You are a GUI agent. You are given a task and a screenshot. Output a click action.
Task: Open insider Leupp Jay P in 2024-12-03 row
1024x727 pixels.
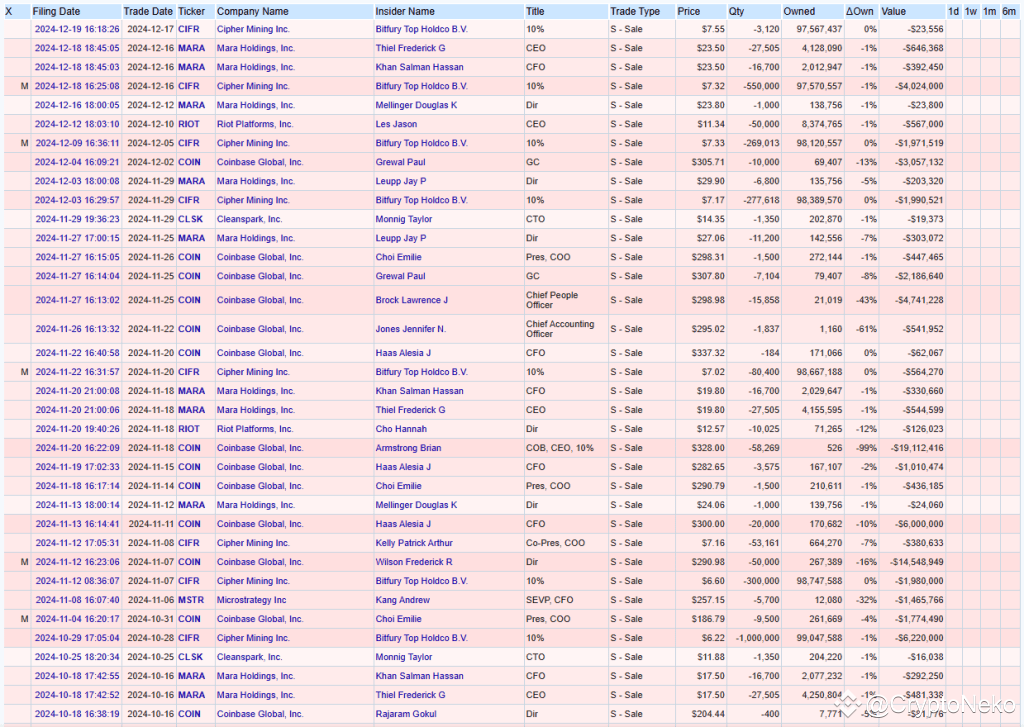pyautogui.click(x=400, y=182)
